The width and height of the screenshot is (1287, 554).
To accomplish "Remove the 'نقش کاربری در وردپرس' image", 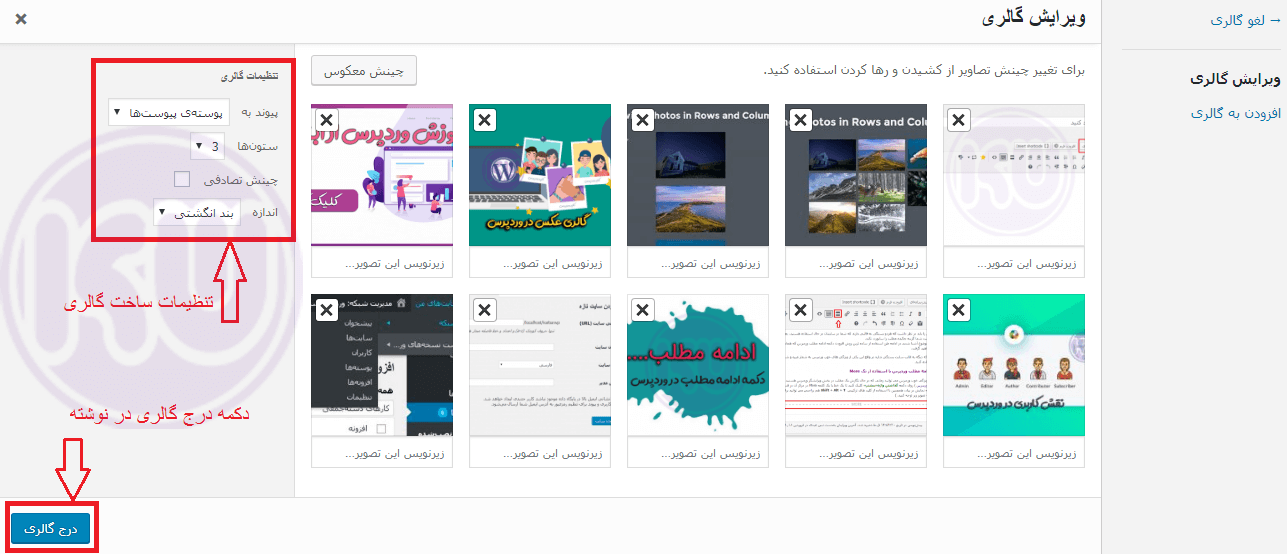I will pos(958,310).
